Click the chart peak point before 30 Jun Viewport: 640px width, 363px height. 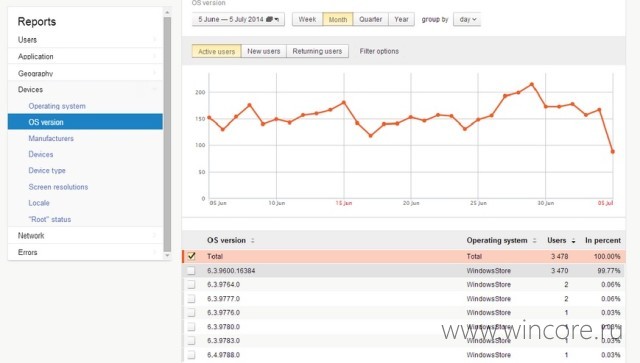pos(532,85)
